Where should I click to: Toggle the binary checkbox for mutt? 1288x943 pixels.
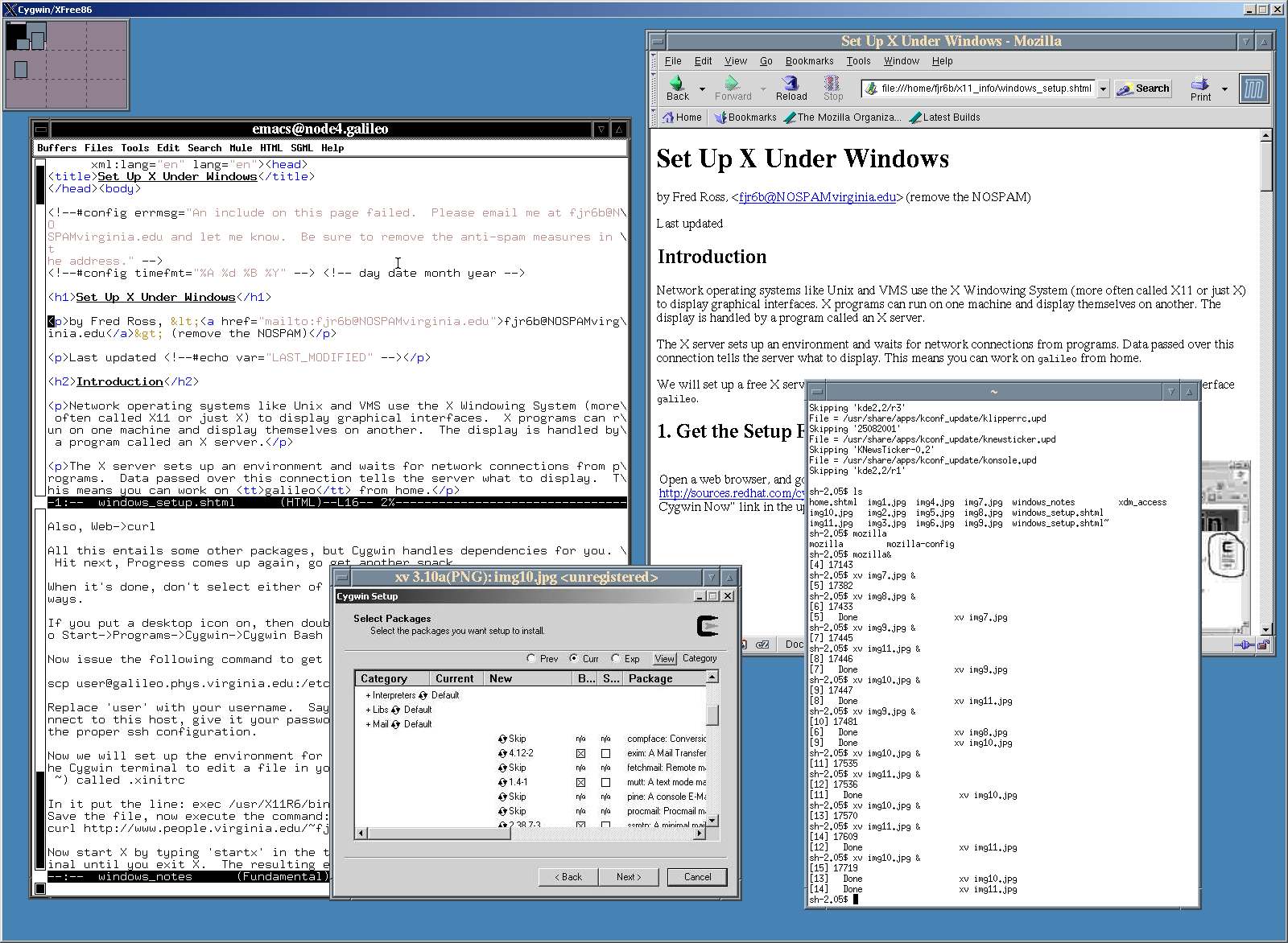(580, 782)
